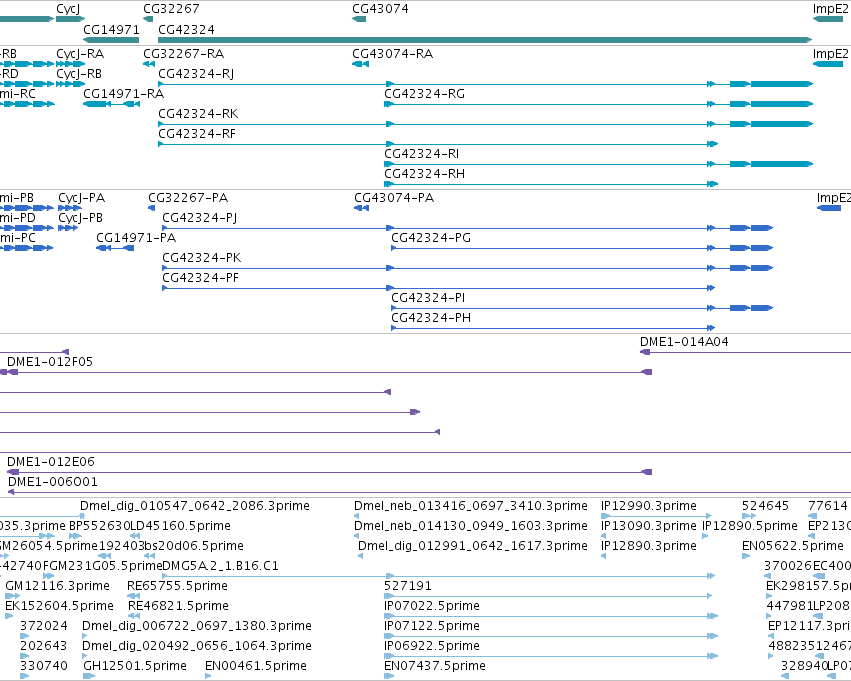Select the CG43074 gene label
The height and width of the screenshot is (681, 851).
380,9
